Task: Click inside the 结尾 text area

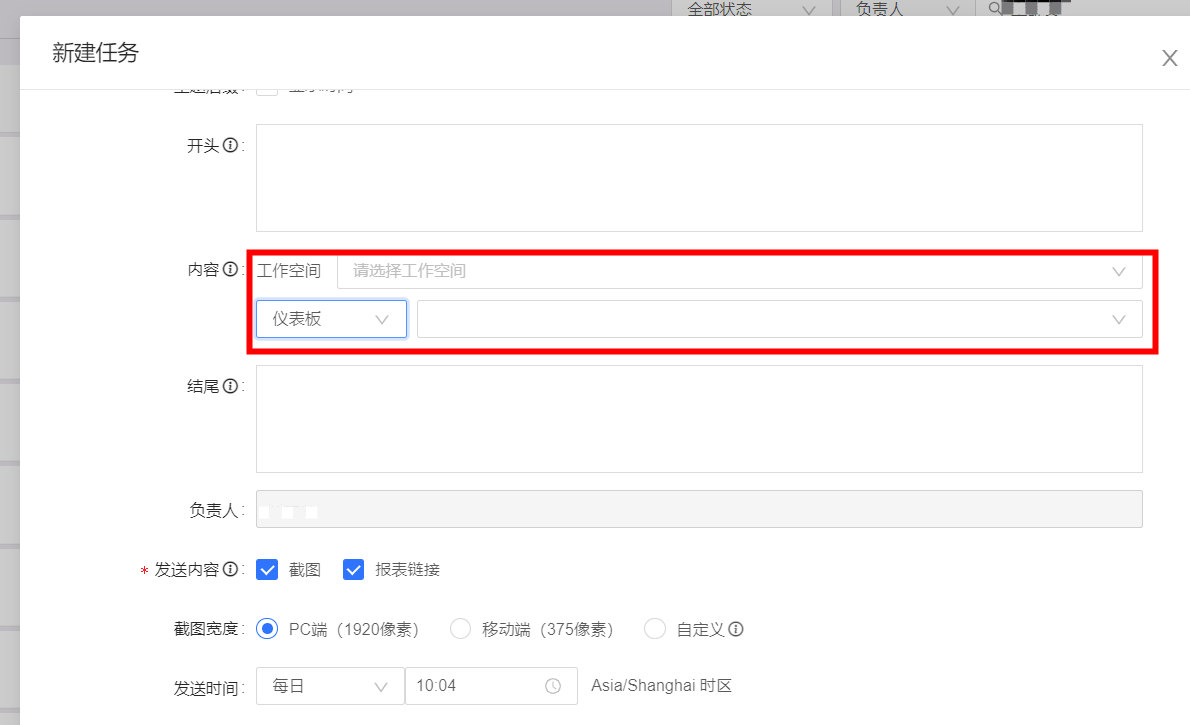Action: 699,418
